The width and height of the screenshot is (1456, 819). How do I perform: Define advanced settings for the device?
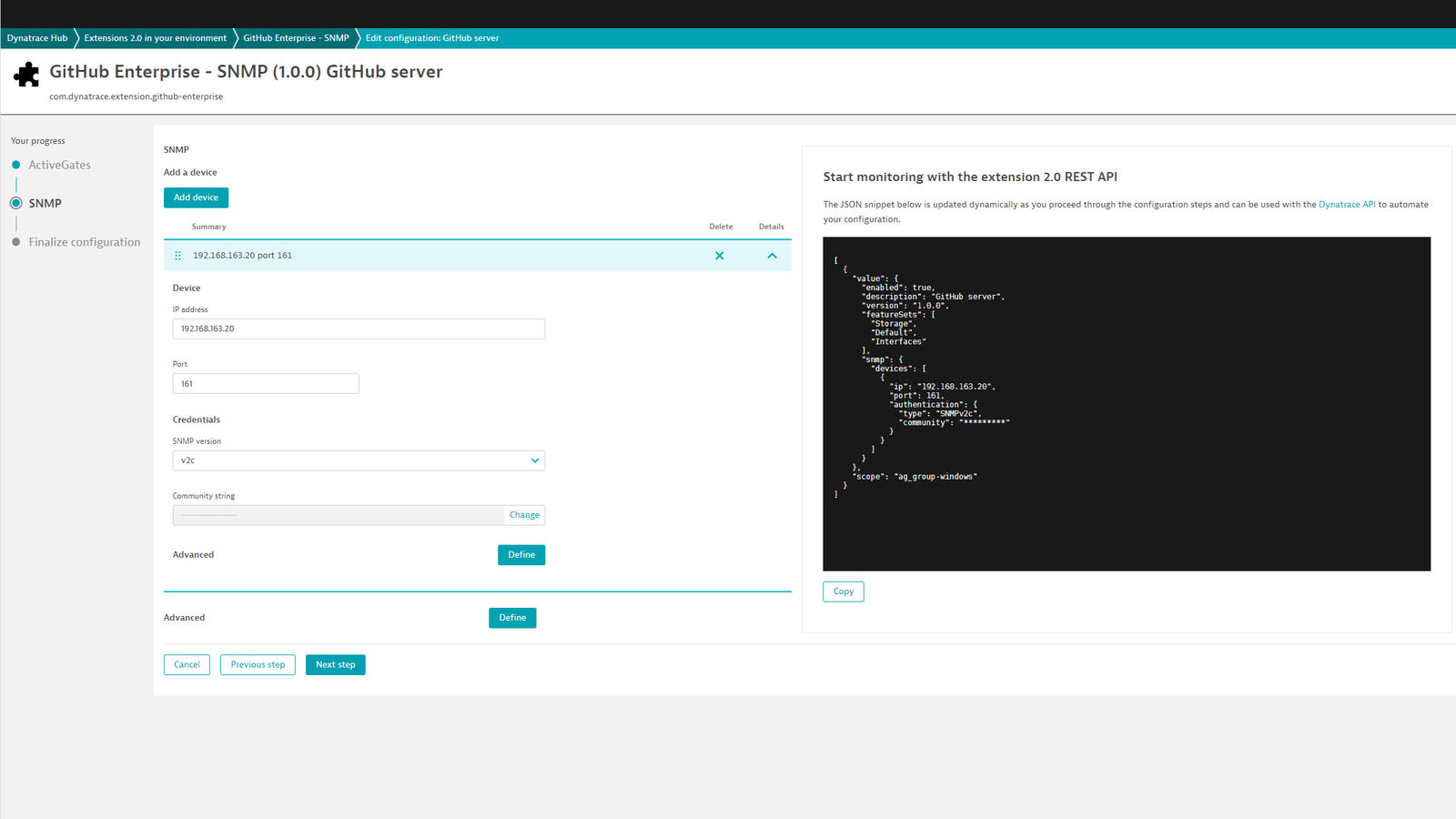[521, 555]
